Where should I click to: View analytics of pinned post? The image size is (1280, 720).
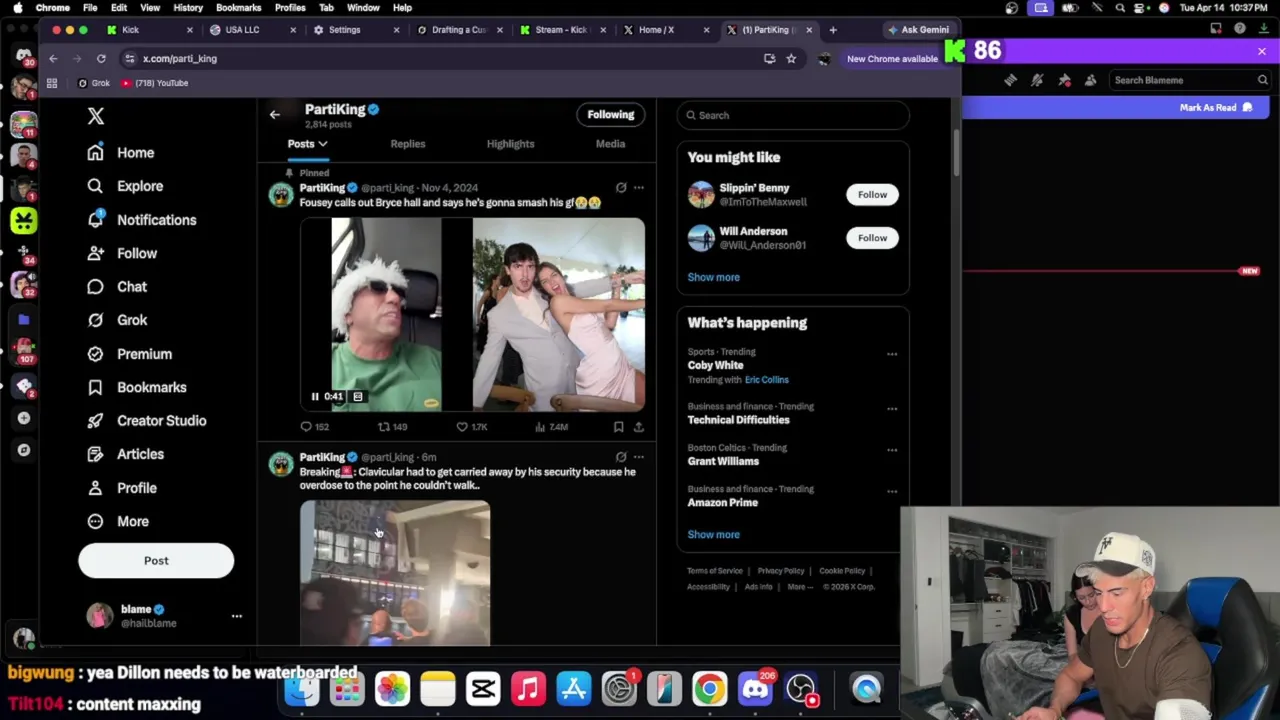coord(551,427)
